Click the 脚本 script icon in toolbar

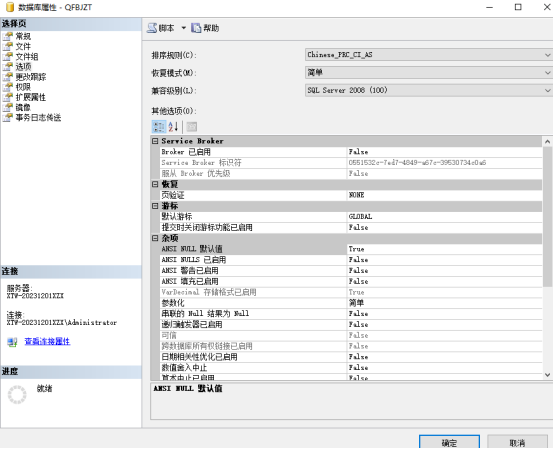pos(152,28)
